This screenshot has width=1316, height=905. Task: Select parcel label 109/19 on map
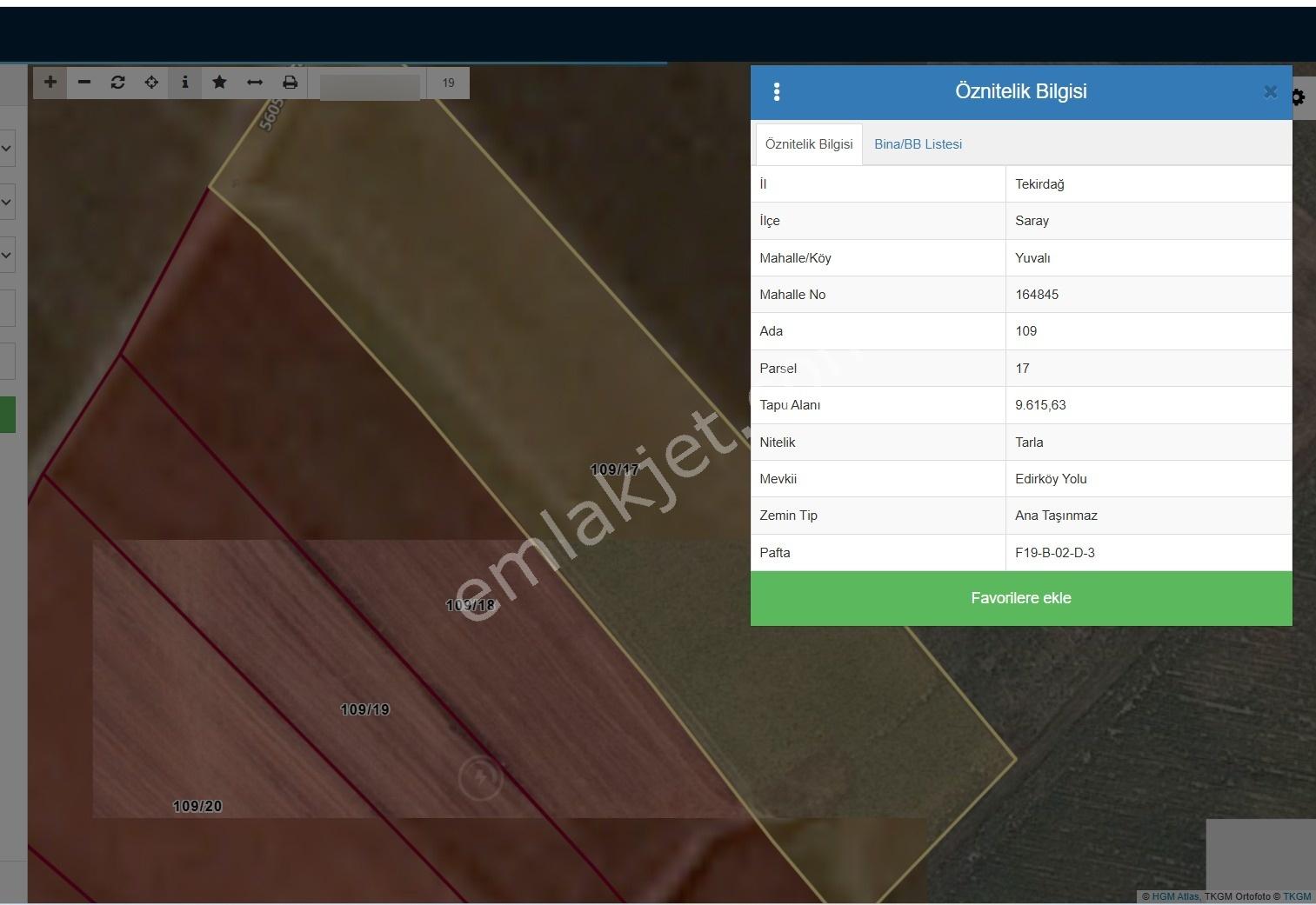[x=364, y=709]
